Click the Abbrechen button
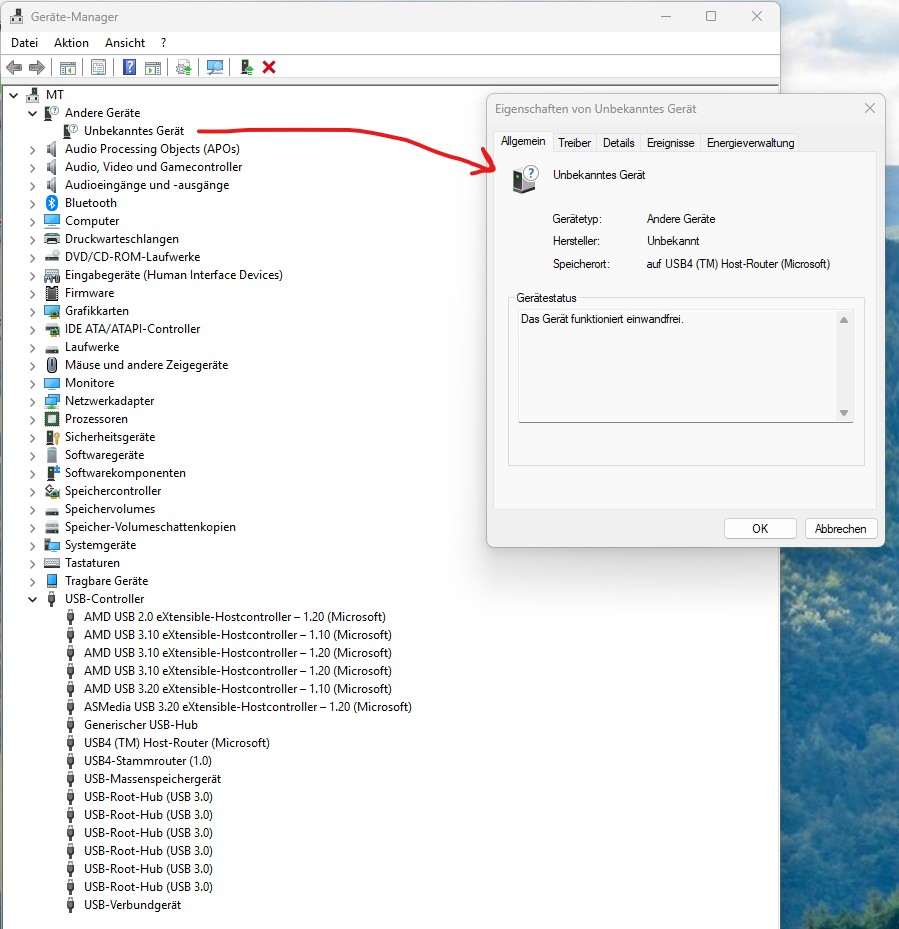899x929 pixels. pos(840,528)
